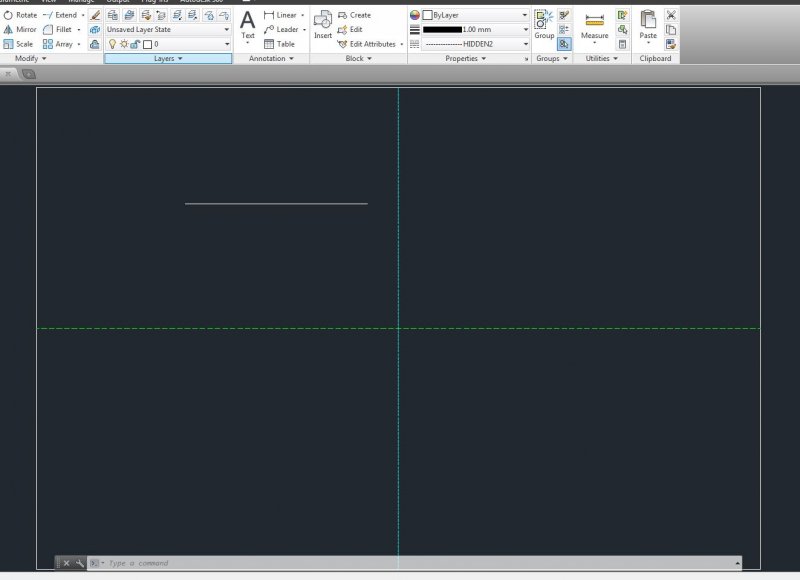Click the Measure tool

594,27
